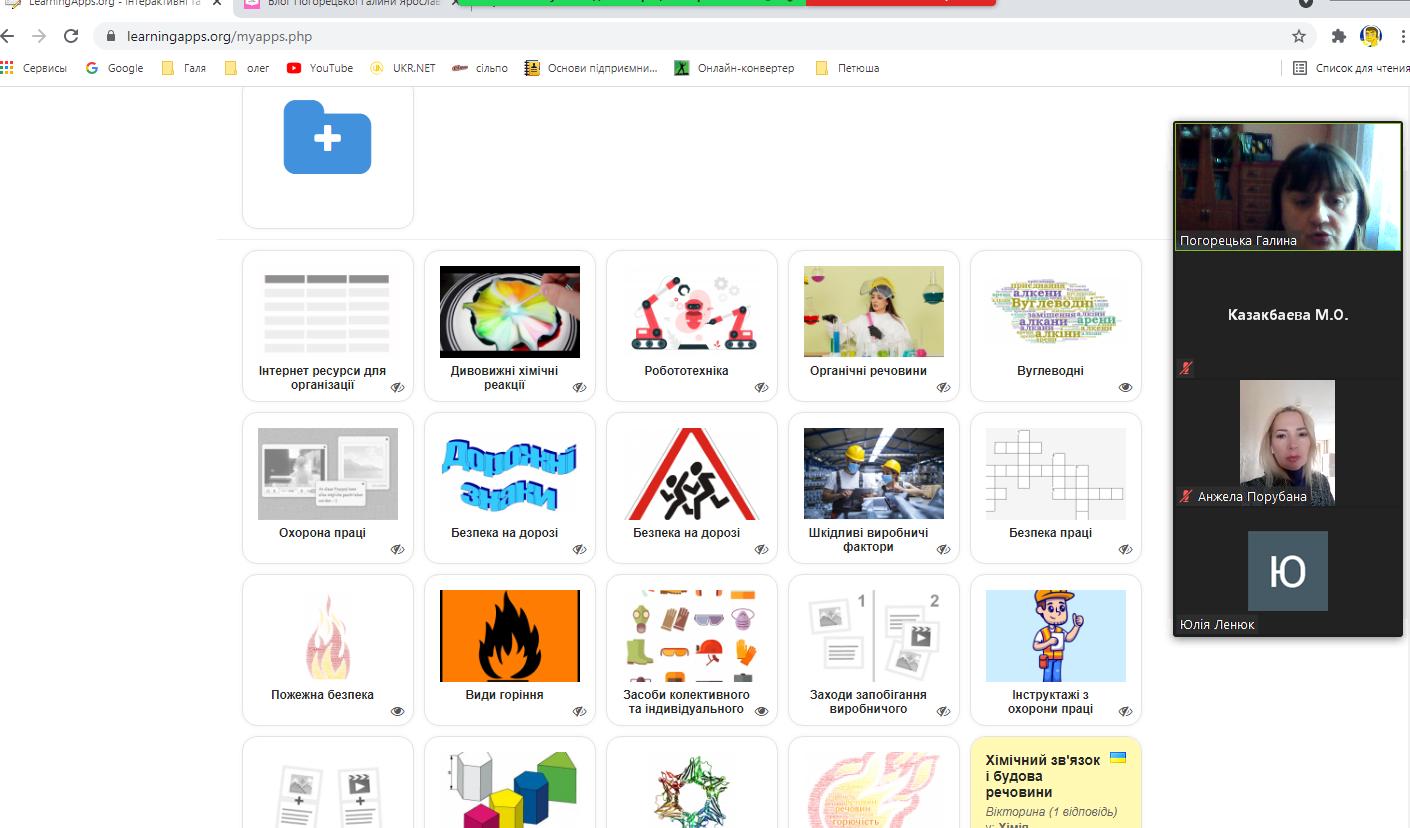Open the Chrome extensions puzzle icon
The height and width of the screenshot is (828, 1410).
1339,36
